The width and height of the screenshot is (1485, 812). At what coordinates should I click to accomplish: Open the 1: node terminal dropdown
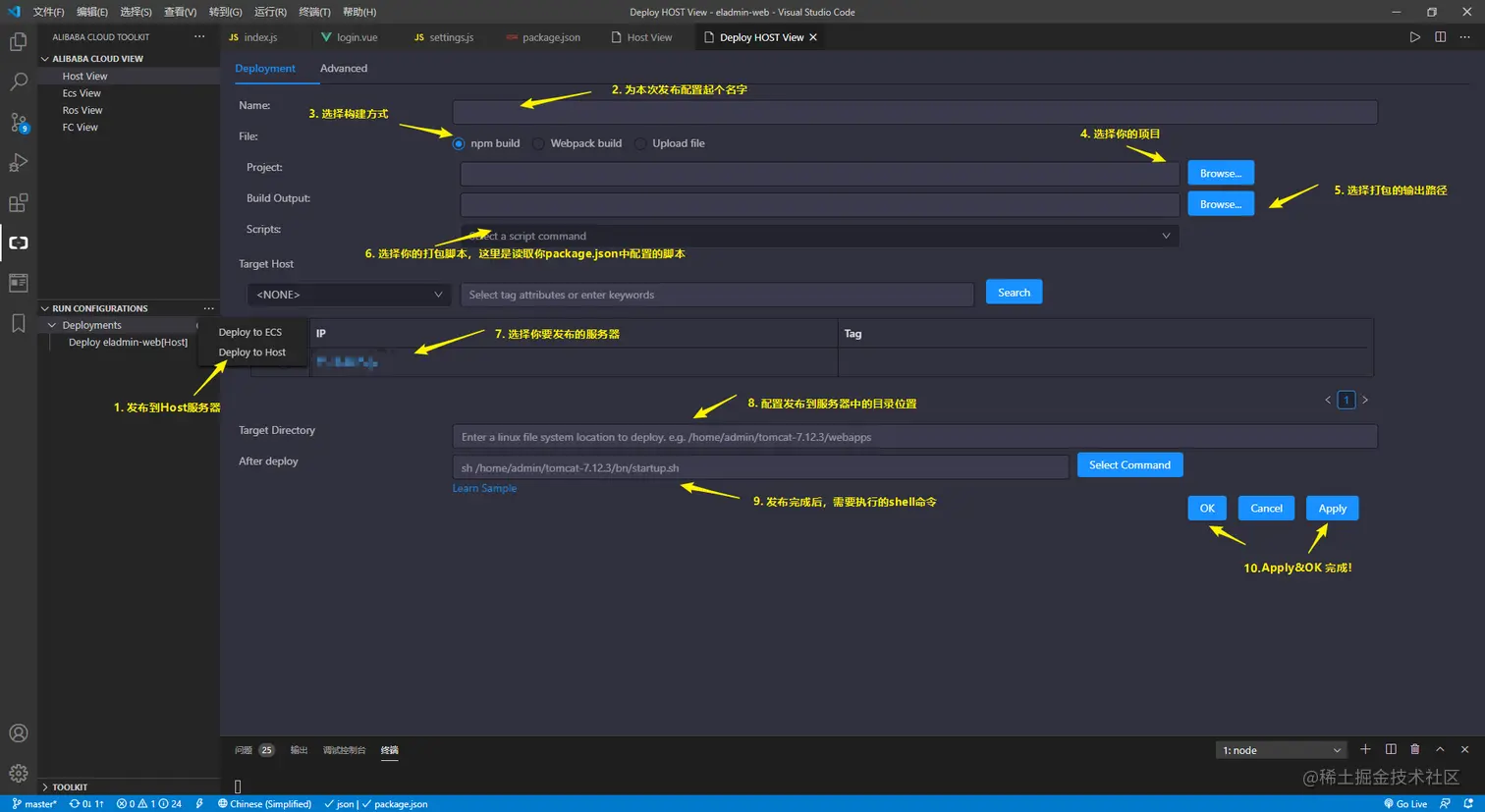click(x=1282, y=750)
